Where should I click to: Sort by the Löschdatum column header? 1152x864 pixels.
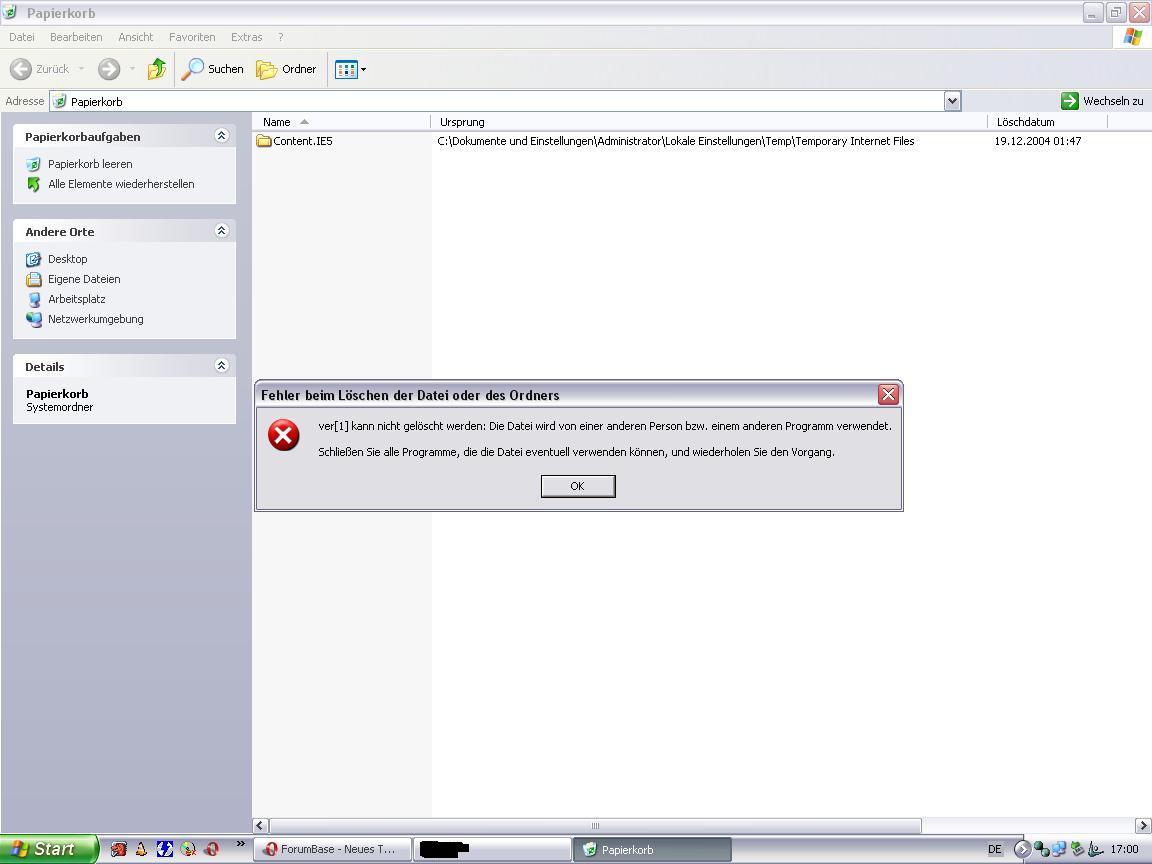point(1048,122)
